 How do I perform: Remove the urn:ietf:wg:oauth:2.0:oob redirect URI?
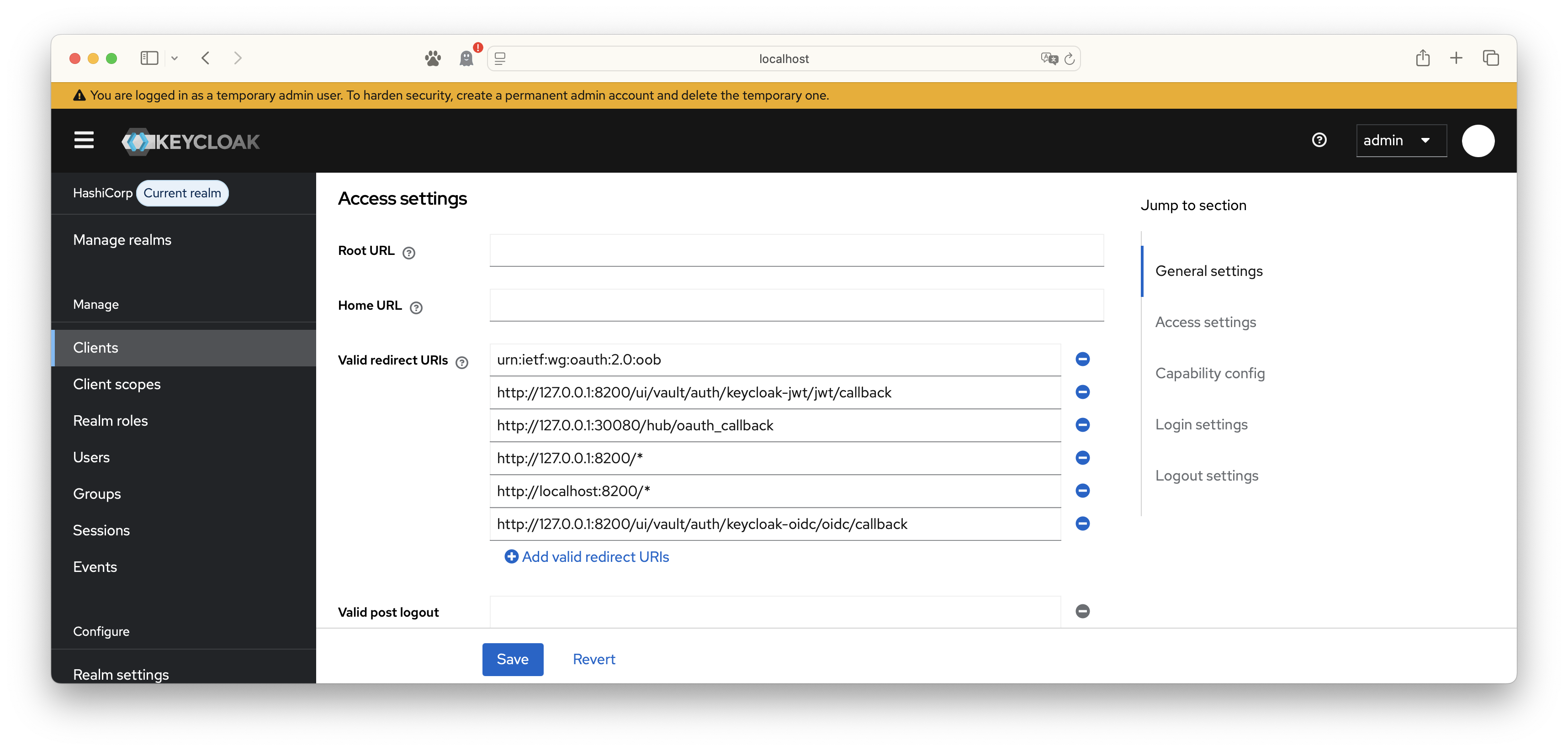click(x=1082, y=359)
